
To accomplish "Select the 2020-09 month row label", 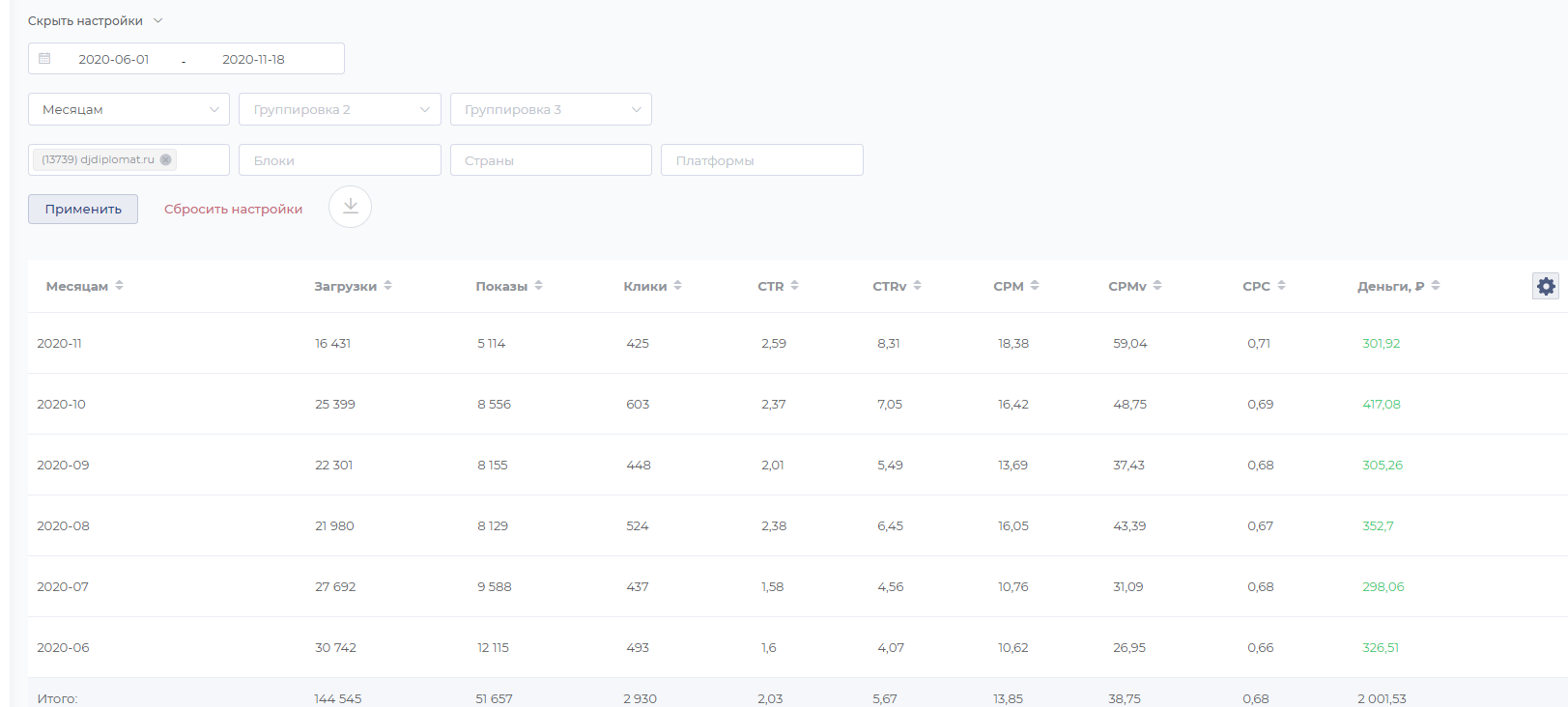I will pyautogui.click(x=63, y=466).
